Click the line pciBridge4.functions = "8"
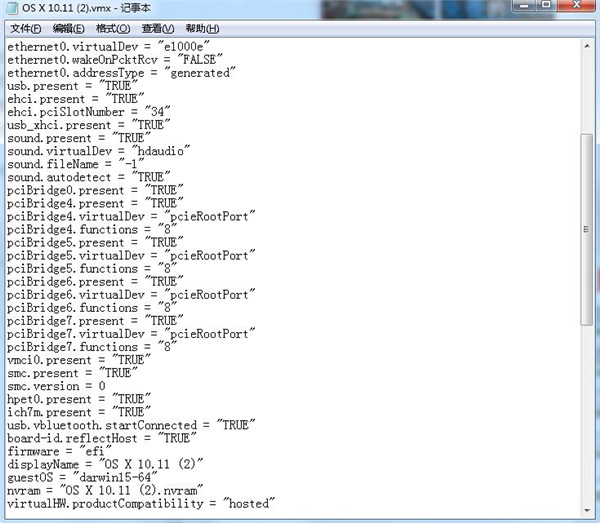600x523 pixels. click(92, 229)
